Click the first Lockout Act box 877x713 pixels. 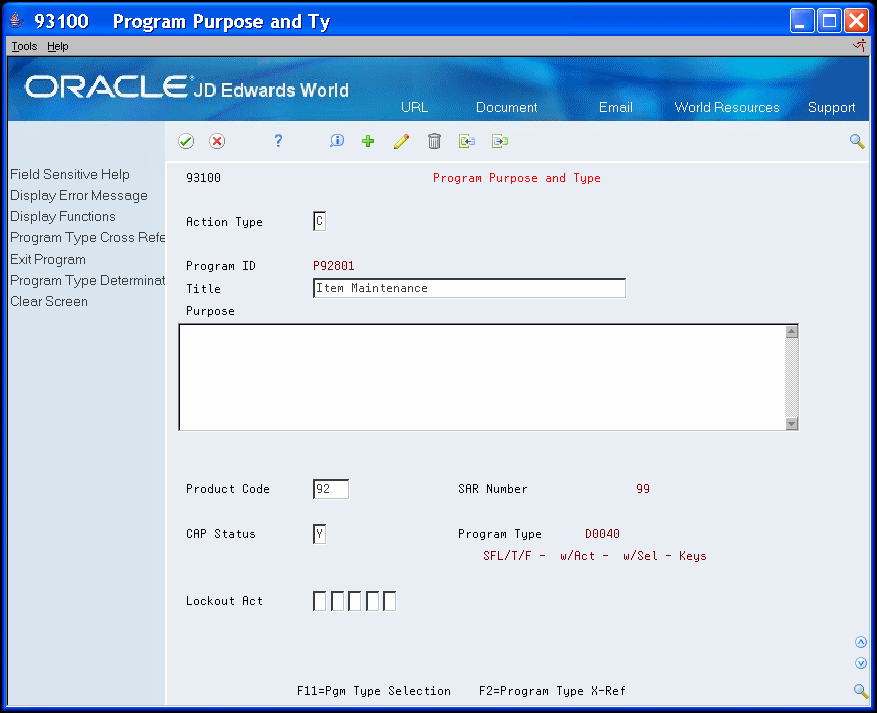[319, 601]
